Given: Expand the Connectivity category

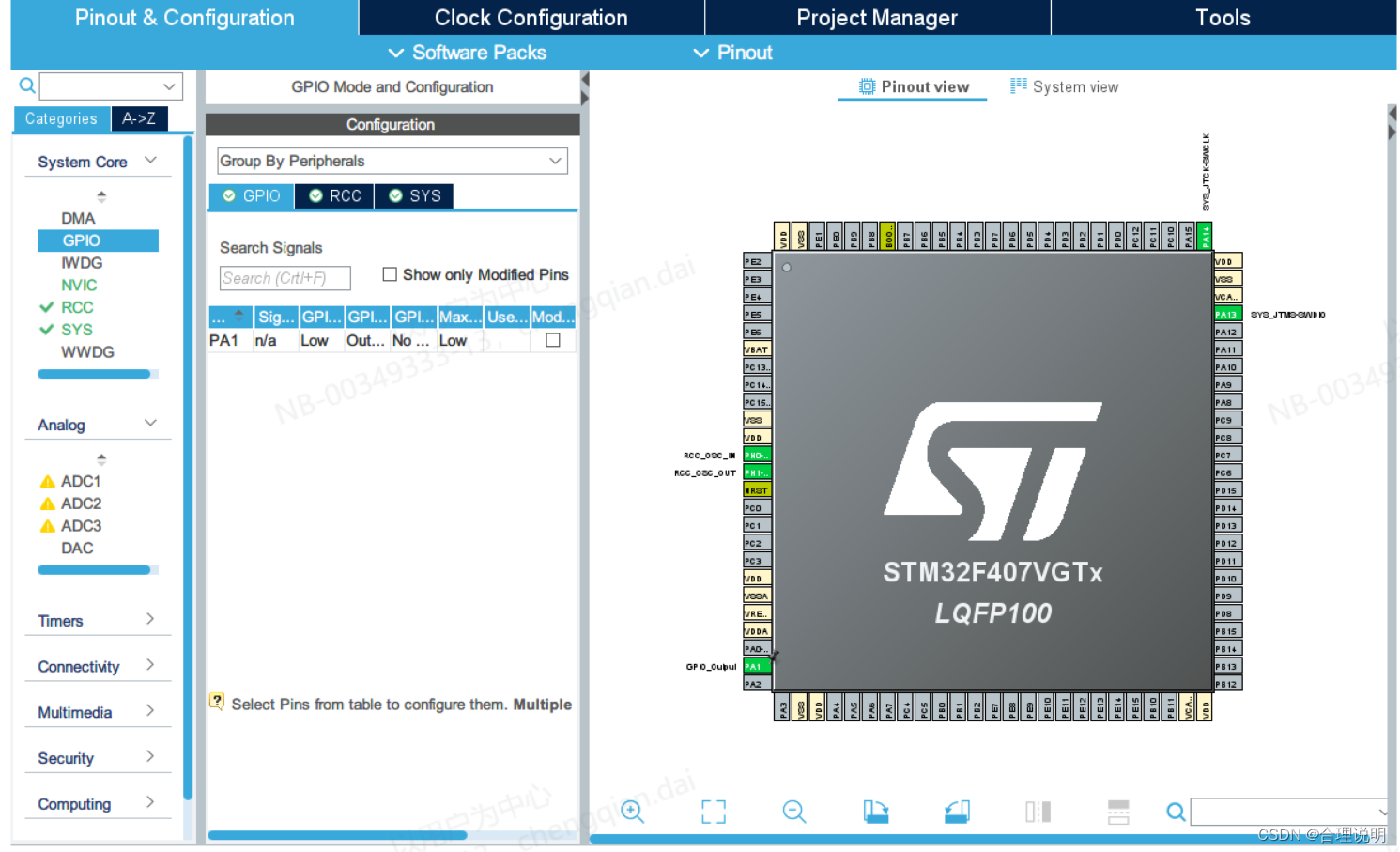Looking at the screenshot, I should 150,665.
